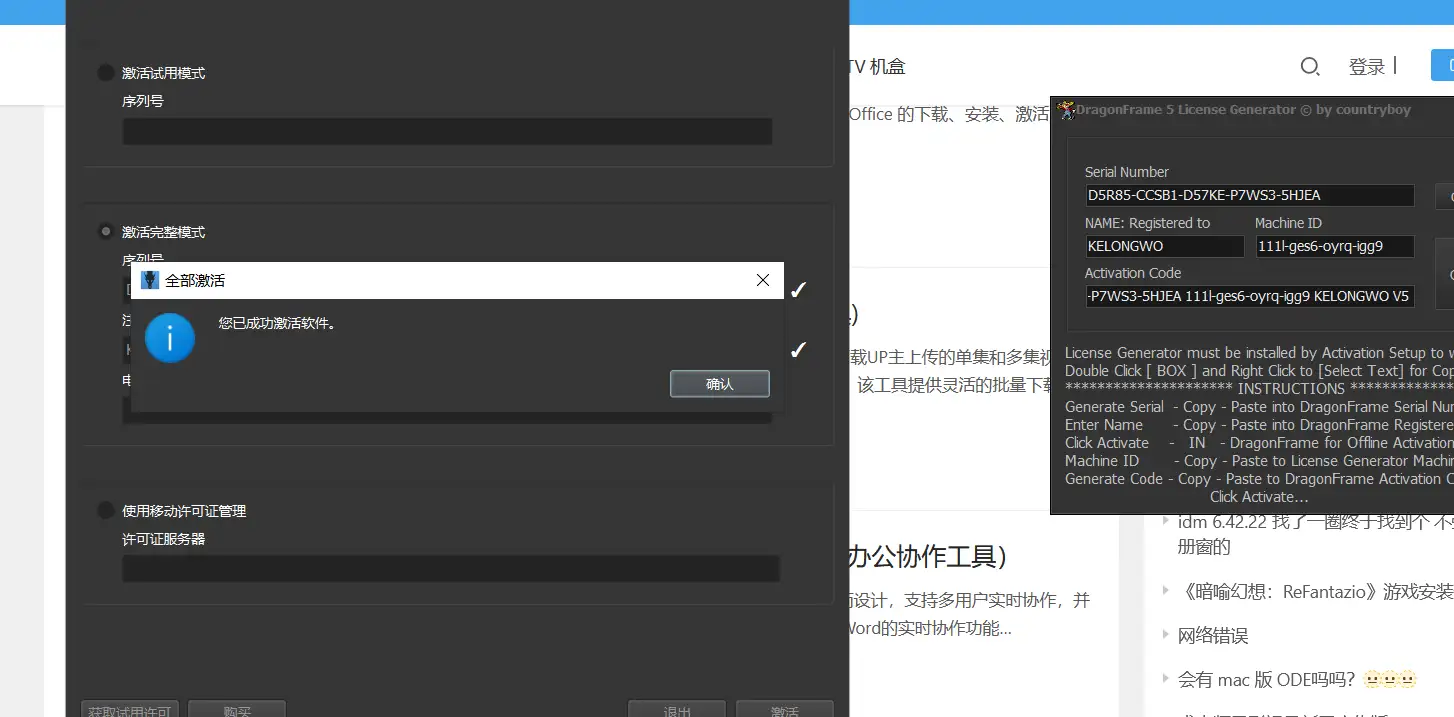The width and height of the screenshot is (1454, 717).
Task: Close the 全部激活 dialog with the X
Action: pyautogui.click(x=762, y=280)
